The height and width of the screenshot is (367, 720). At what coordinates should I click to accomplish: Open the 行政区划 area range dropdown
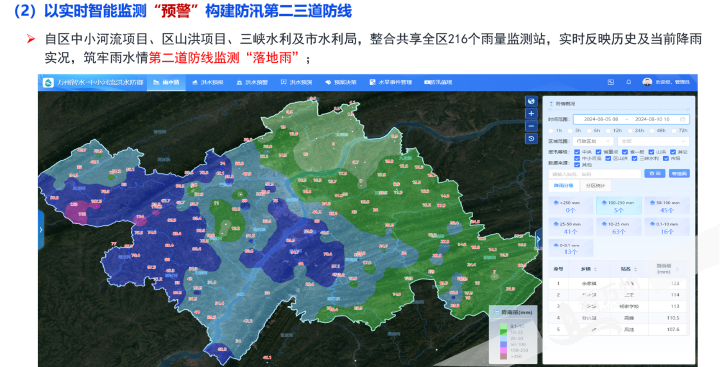[x=593, y=141]
